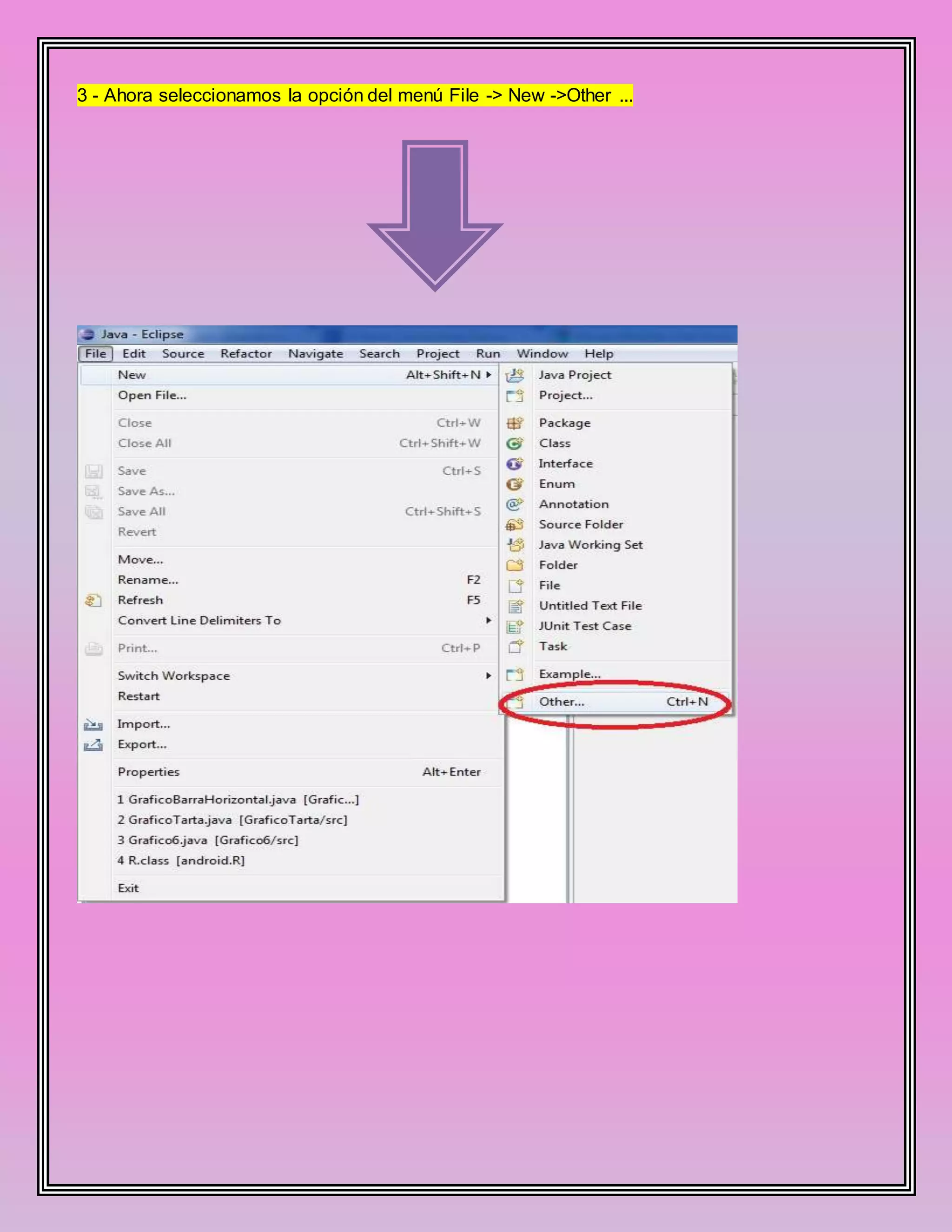Click the Refresh icon in File menu
This screenshot has height=1232, width=952.
click(x=93, y=600)
